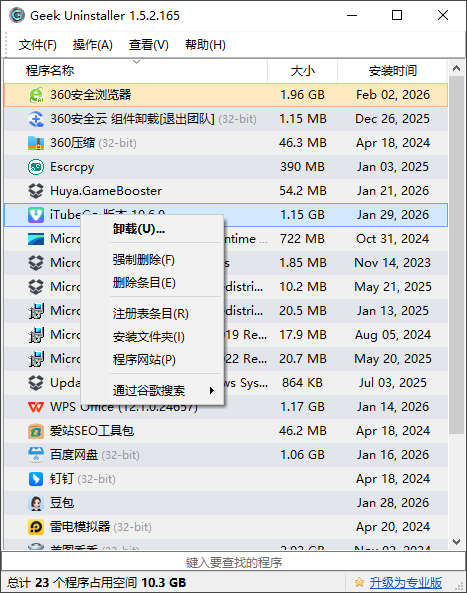467x593 pixels.
Task: Expand the 通过谷歌搜索 submenu arrow
Action: pos(212,391)
